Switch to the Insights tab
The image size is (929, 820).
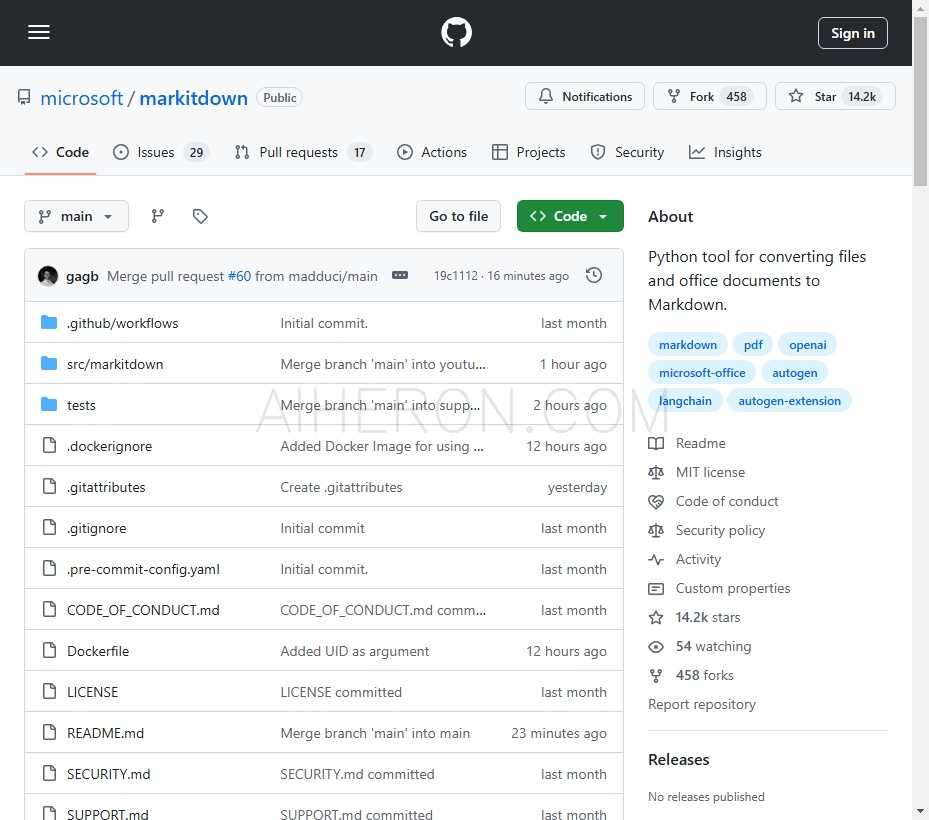coord(725,152)
